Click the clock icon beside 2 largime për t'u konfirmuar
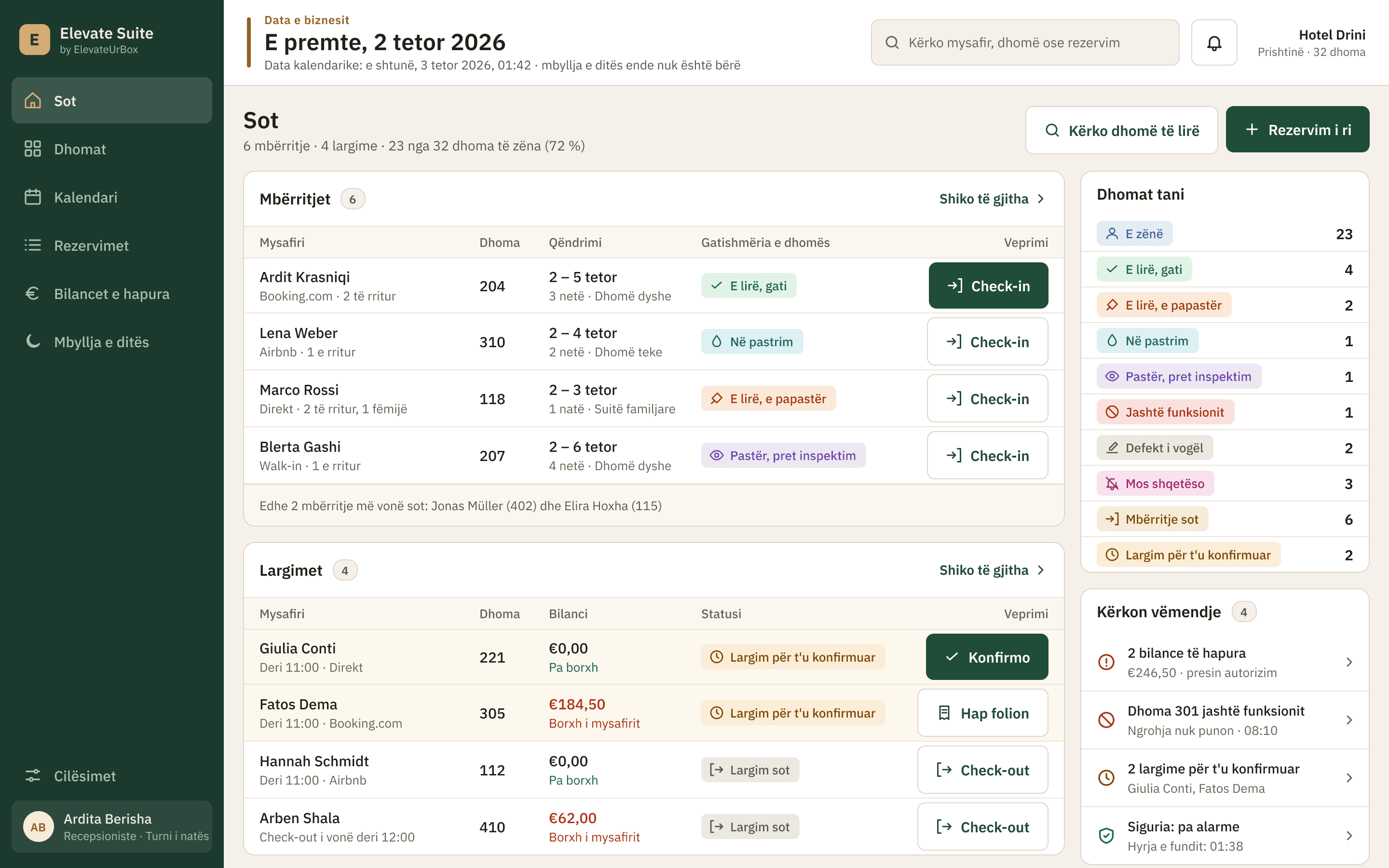The width and height of the screenshot is (1389, 868). click(1106, 778)
